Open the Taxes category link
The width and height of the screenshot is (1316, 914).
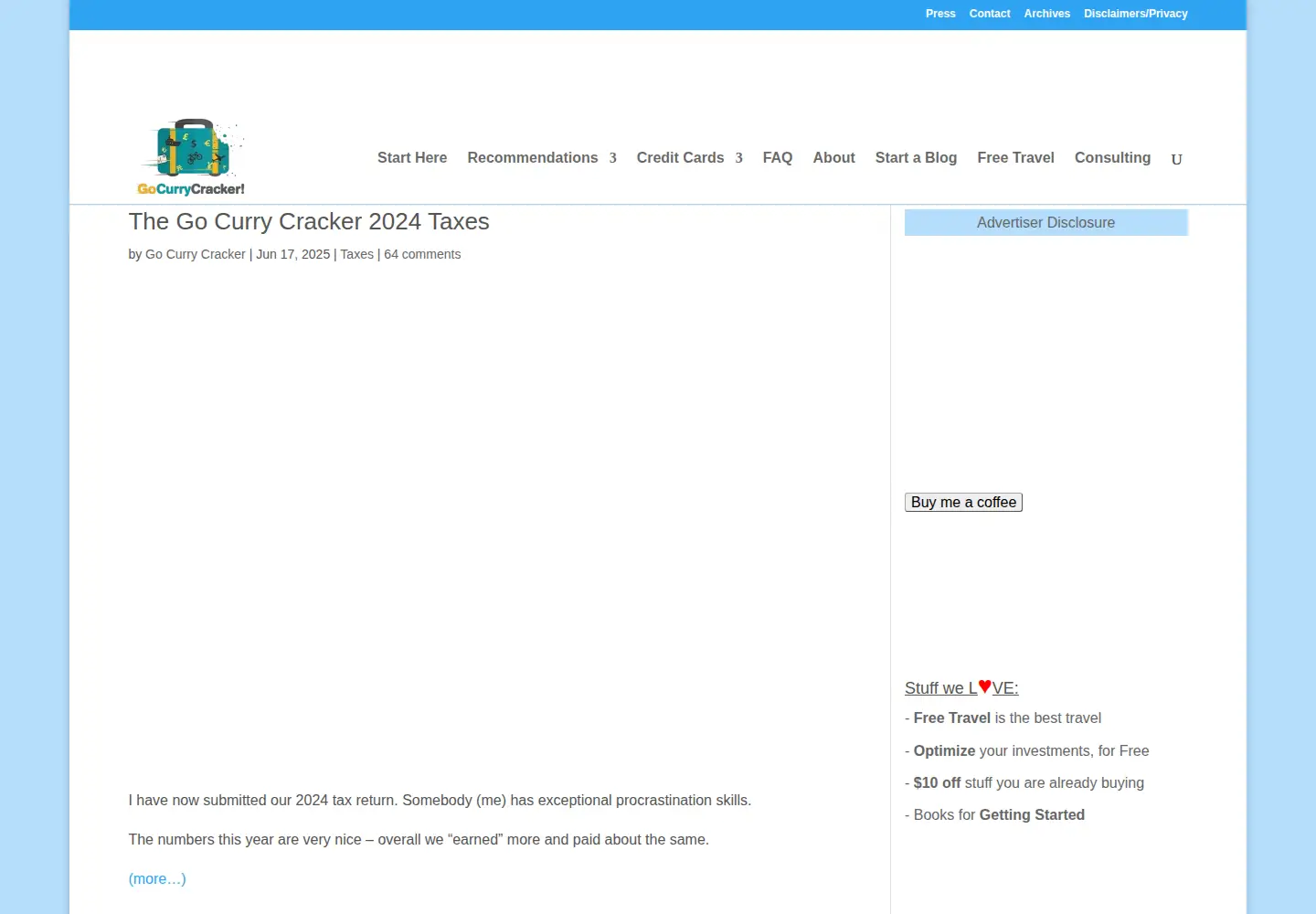[x=356, y=254]
